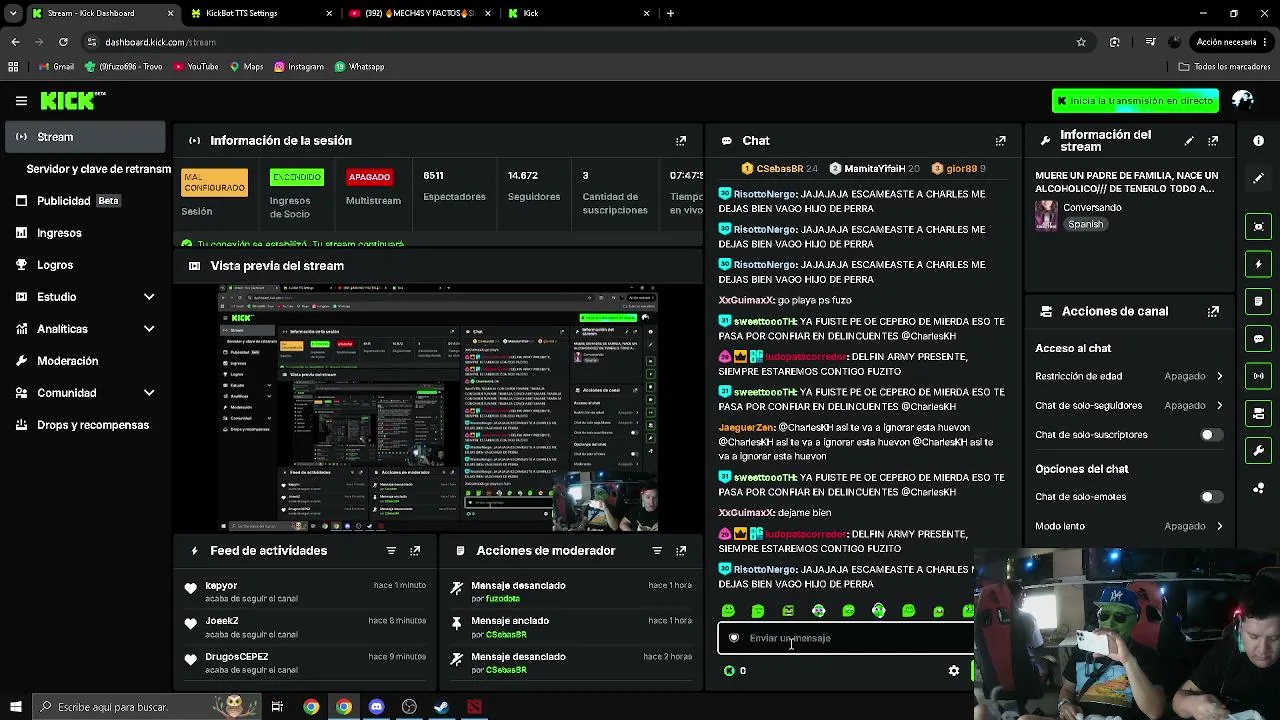Open the browser tab search dropdown
1280x720 pixels.
[x=13, y=13]
